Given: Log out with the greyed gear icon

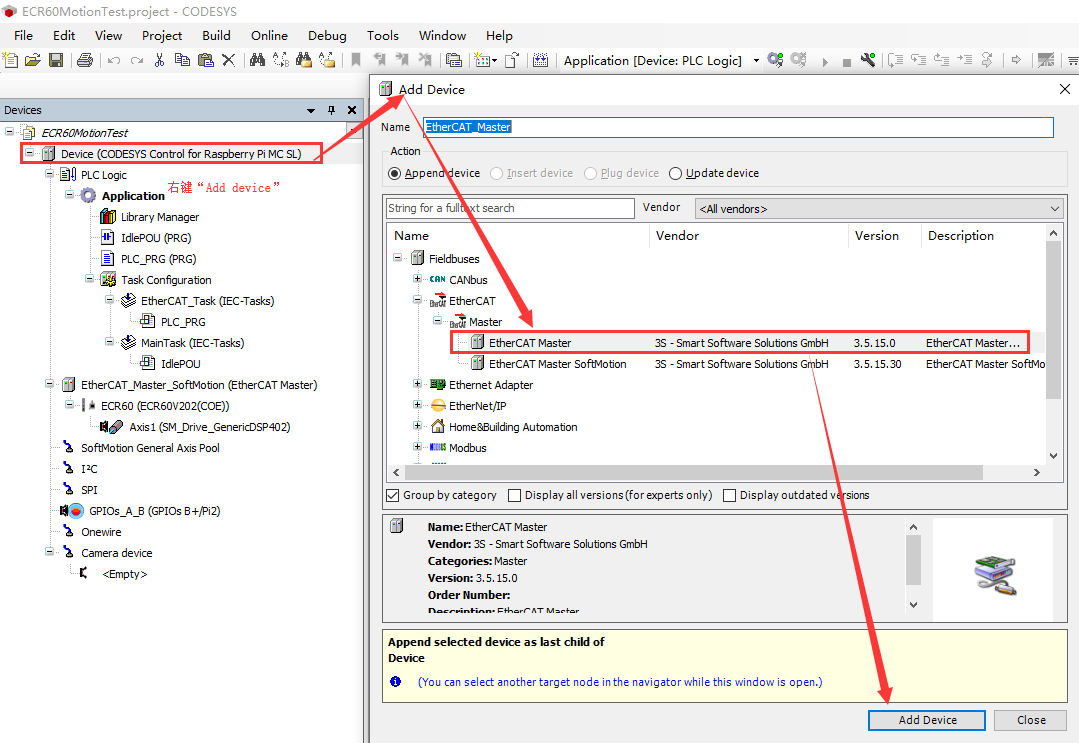Looking at the screenshot, I should pyautogui.click(x=798, y=61).
